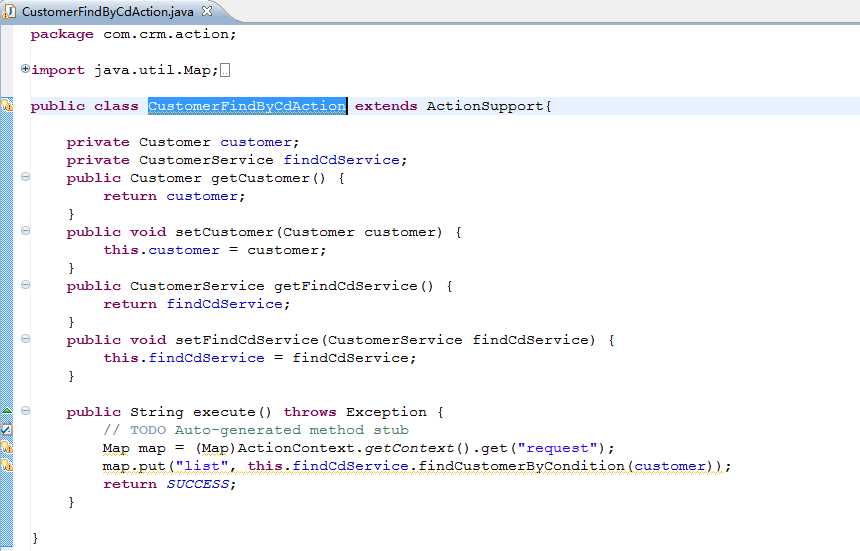Collapse the execute() method

coord(25,410)
